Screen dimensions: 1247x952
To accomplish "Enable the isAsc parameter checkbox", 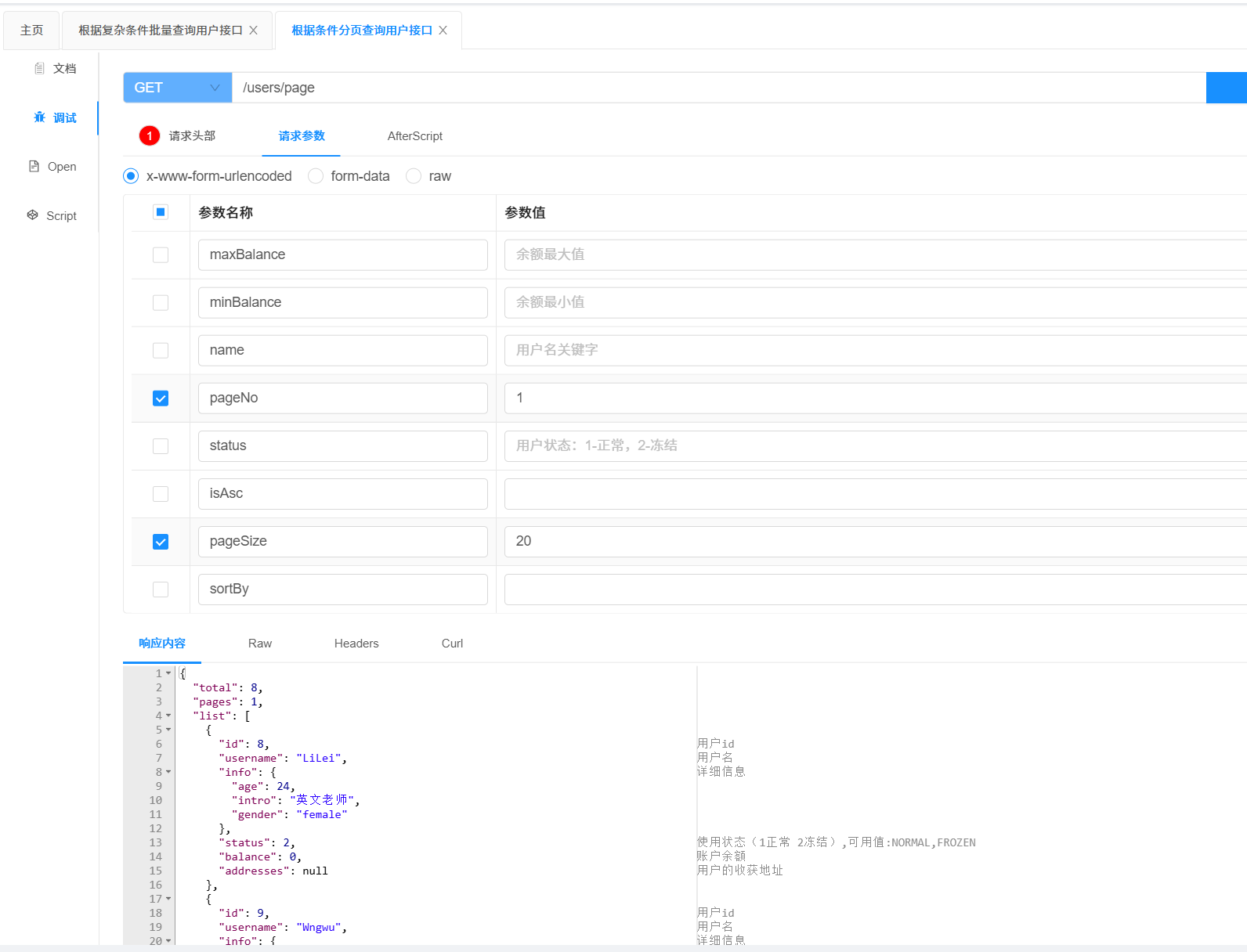I will tap(161, 494).
